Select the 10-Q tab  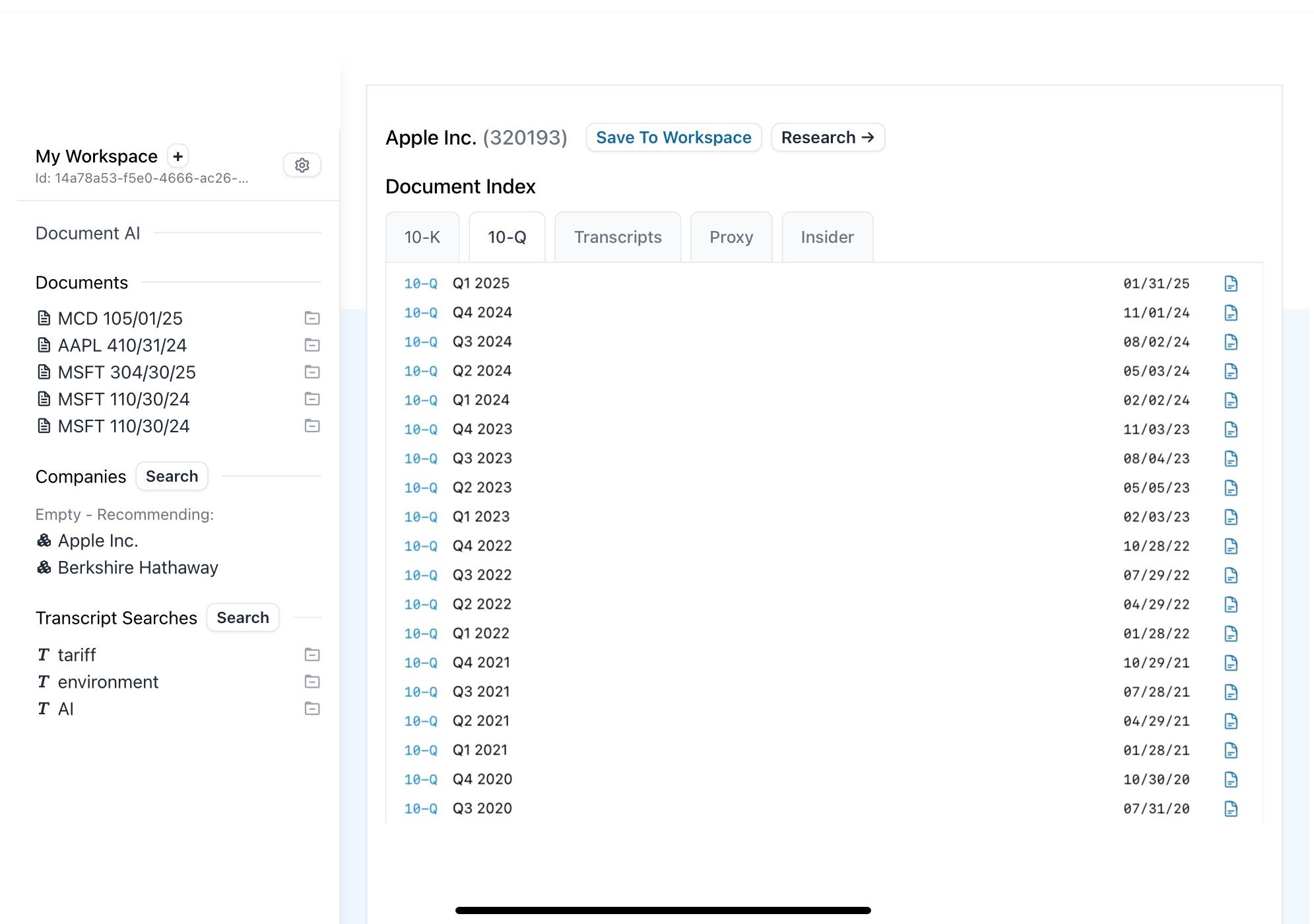click(x=507, y=237)
